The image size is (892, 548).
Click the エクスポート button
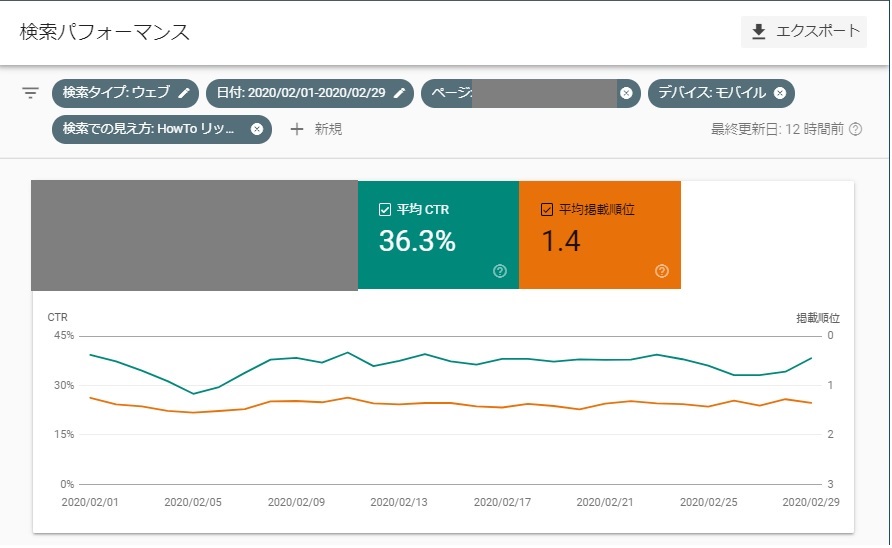(804, 32)
